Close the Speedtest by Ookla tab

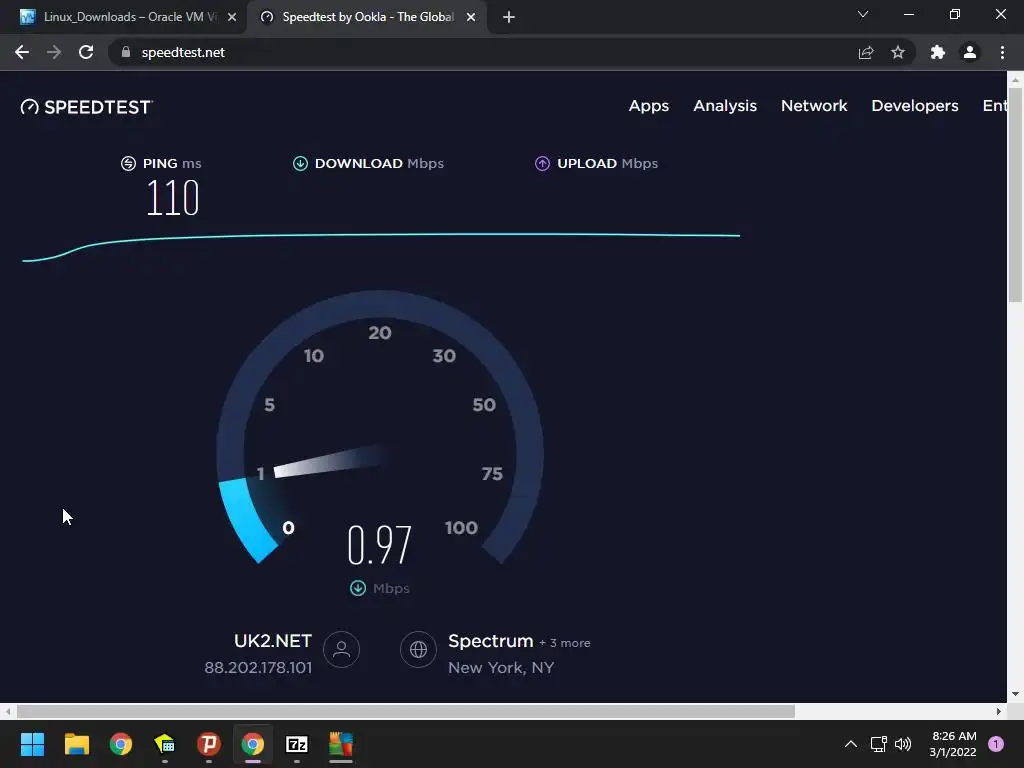click(471, 17)
